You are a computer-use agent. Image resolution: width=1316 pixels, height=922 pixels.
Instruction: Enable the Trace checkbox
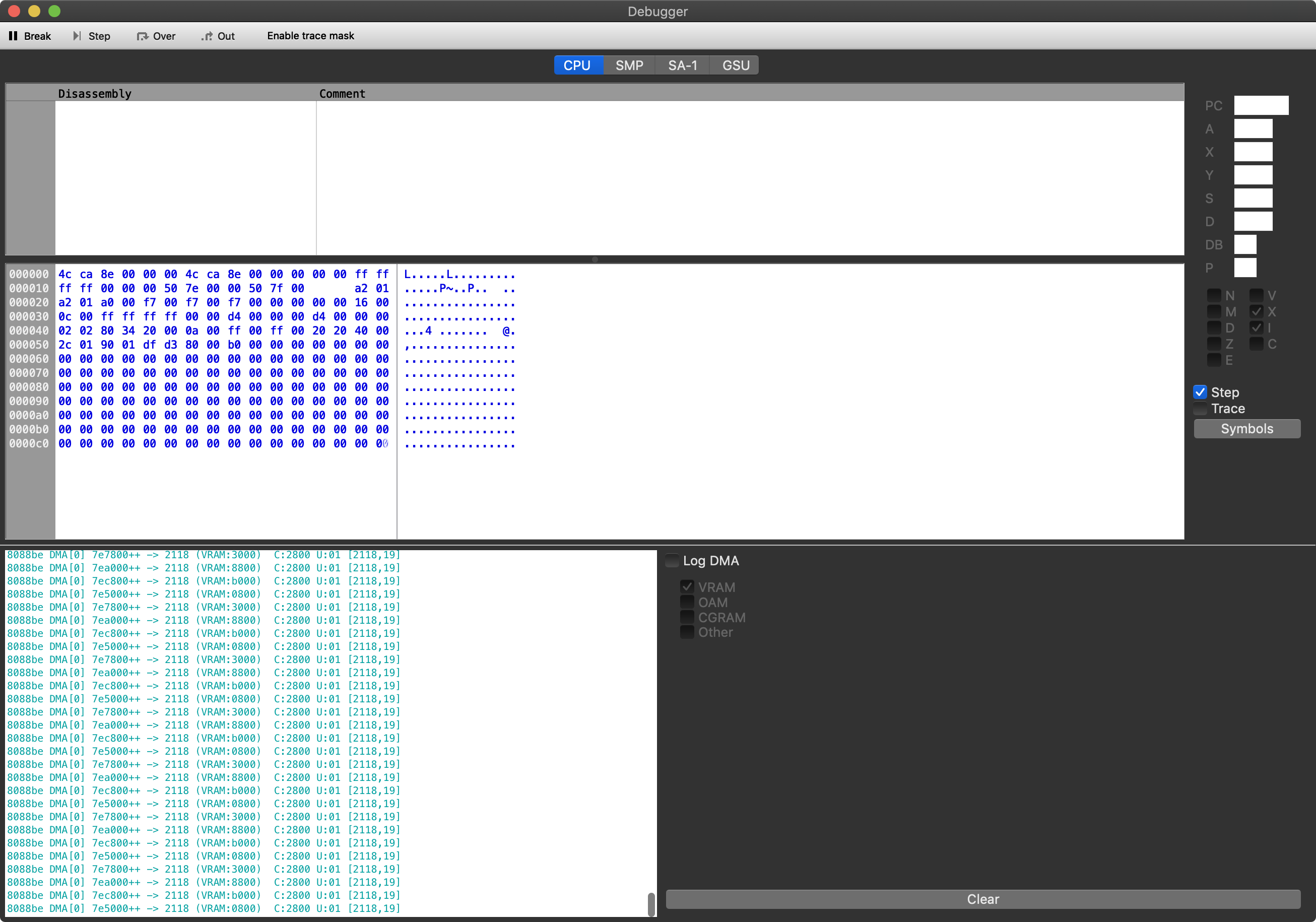coord(1200,409)
